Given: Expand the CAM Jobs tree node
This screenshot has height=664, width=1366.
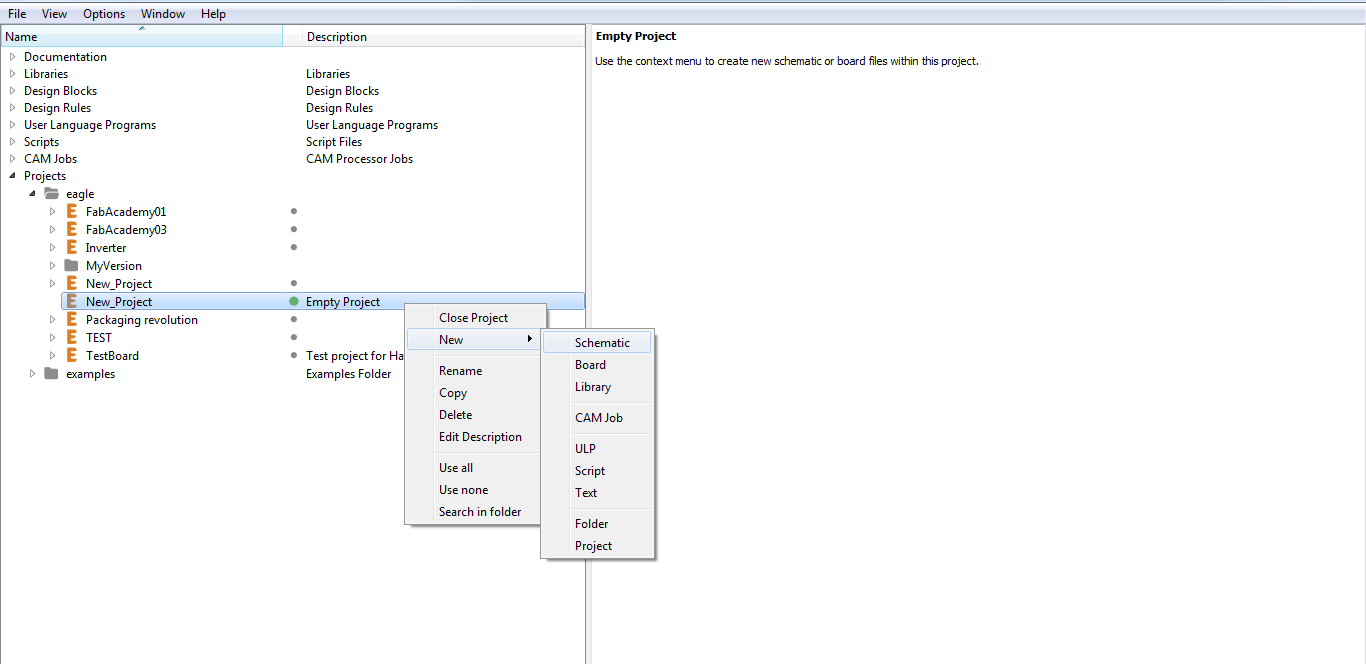Looking at the screenshot, I should click(12, 159).
